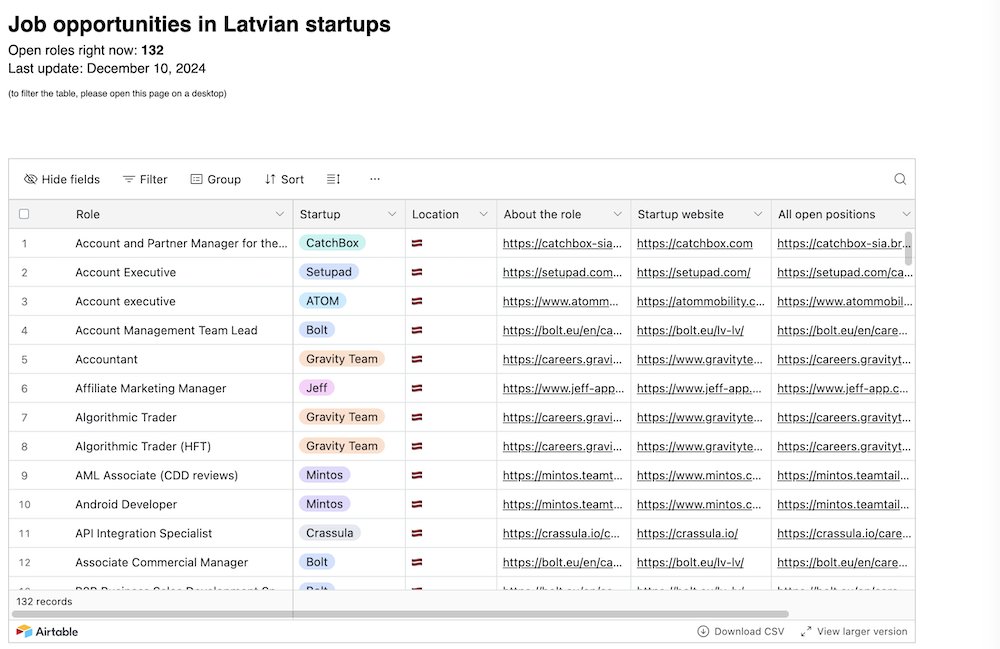
Task: Click the ATOM startup tag
Action: tap(322, 301)
